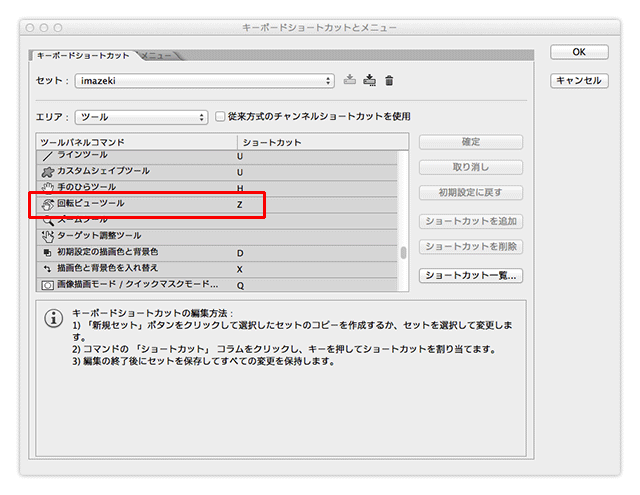
Task: Select the 描画色と背景色を入れ替え row label
Action: click(107, 268)
